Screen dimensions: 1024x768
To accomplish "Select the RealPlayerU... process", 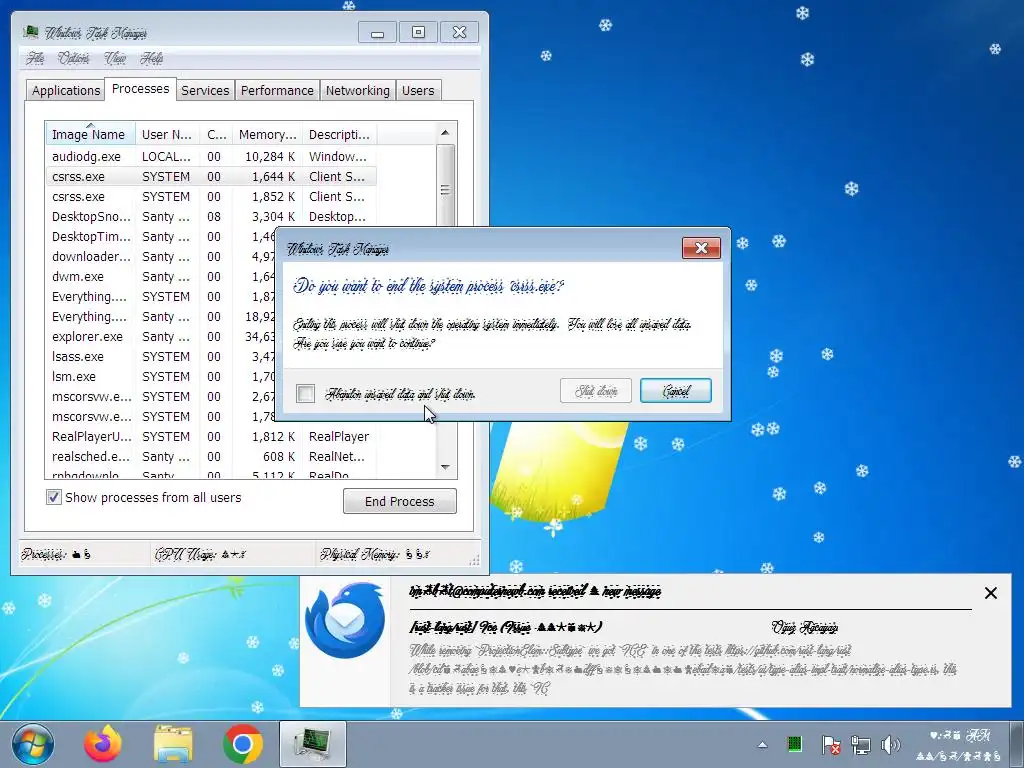I will click(x=211, y=436).
